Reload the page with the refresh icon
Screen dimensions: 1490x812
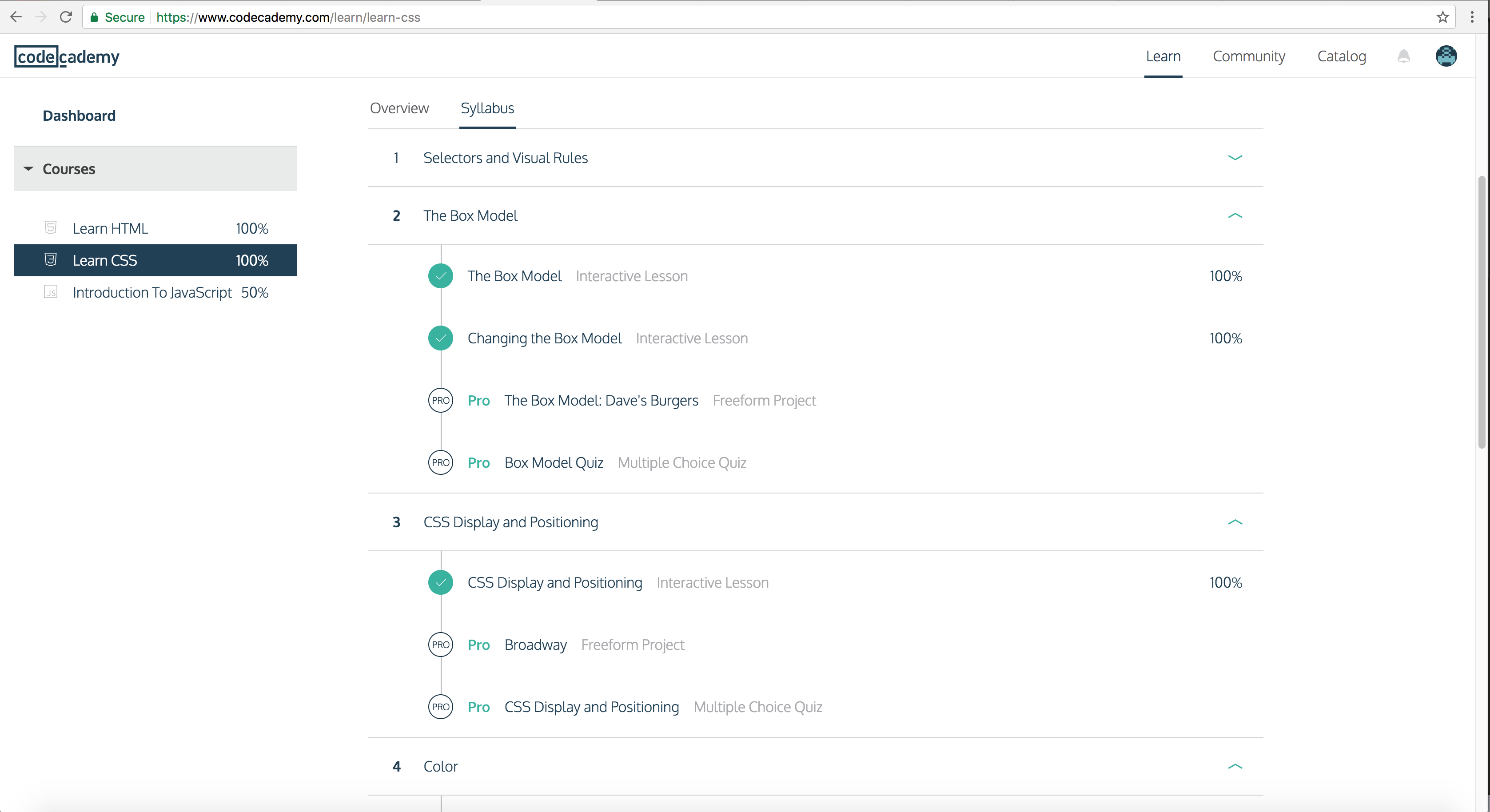[x=66, y=17]
